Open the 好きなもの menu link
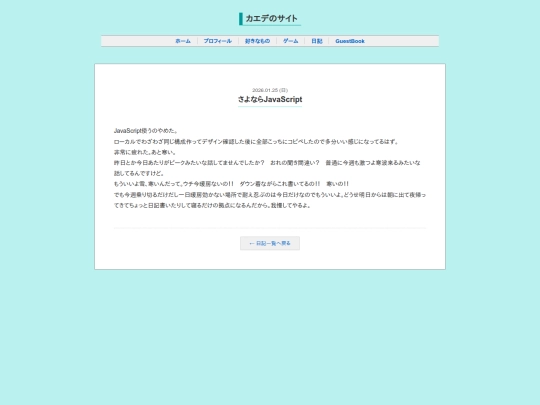This screenshot has height=405, width=540. point(257,41)
